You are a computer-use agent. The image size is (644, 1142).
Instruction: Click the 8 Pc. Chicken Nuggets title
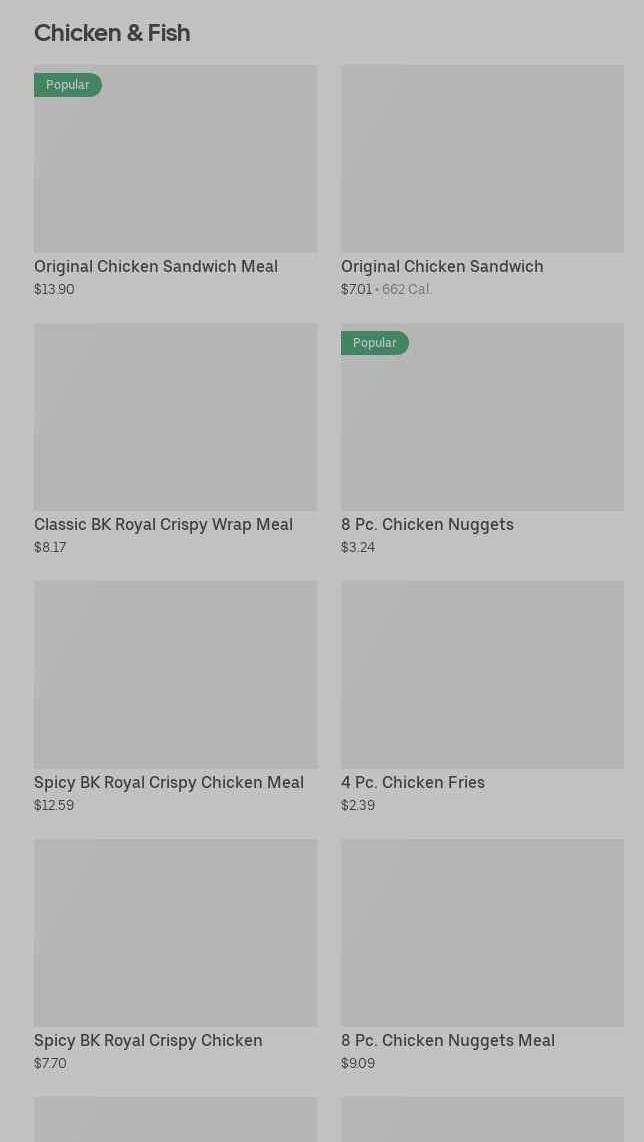click(x=427, y=525)
